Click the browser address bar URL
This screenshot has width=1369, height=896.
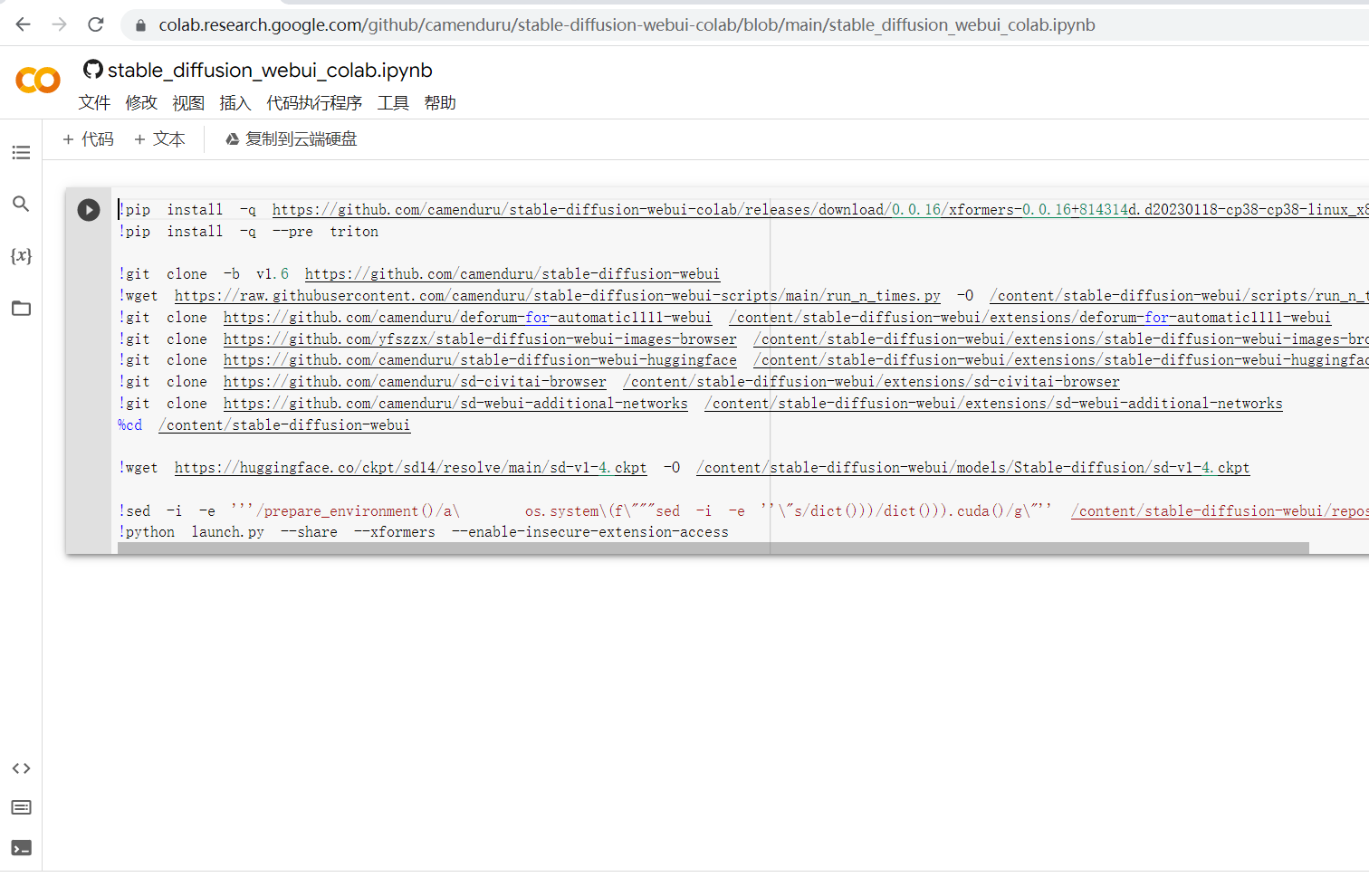point(627,25)
